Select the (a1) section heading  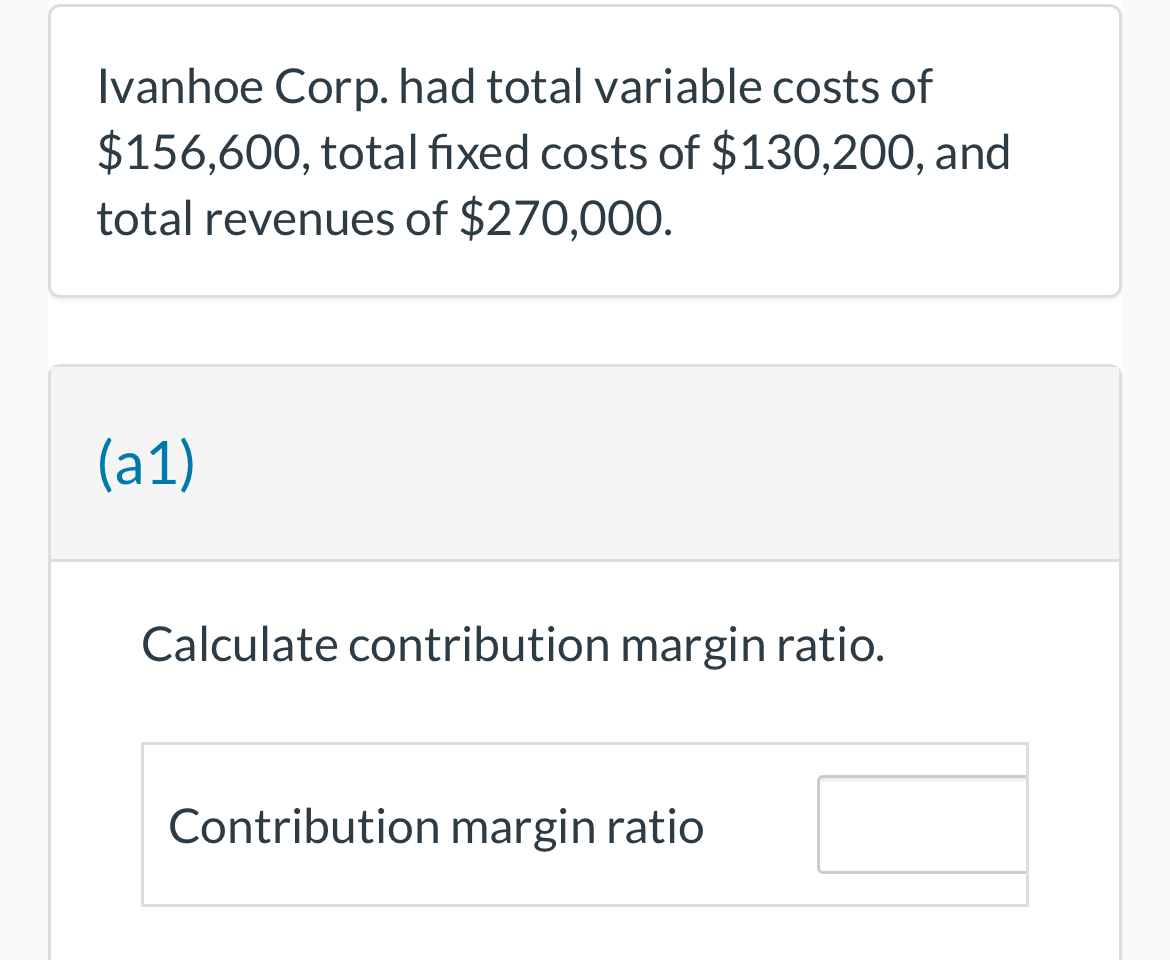click(146, 464)
